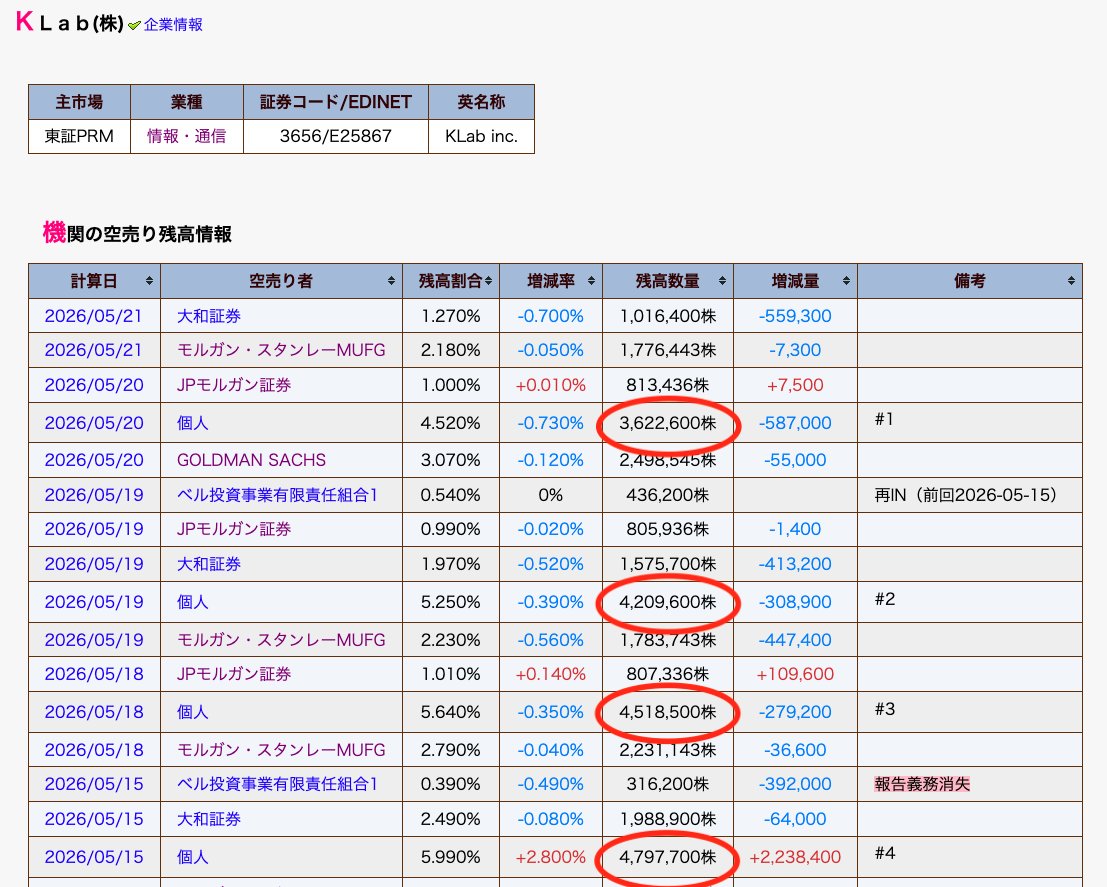The width and height of the screenshot is (1107, 887).
Task: Open the 2026/05/19 date in the 0.540% row
Action: point(94,495)
